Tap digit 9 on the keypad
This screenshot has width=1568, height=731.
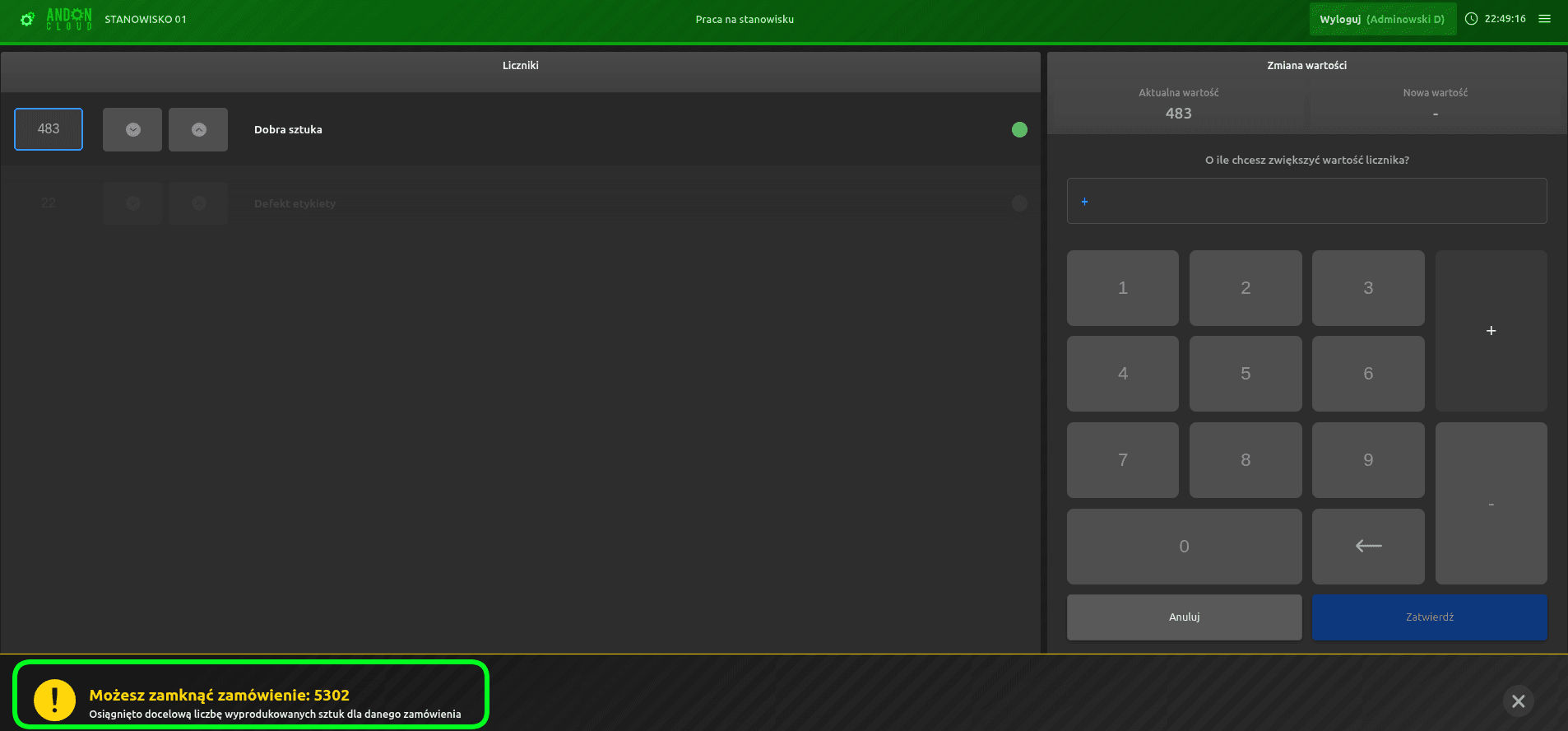[x=1367, y=460]
